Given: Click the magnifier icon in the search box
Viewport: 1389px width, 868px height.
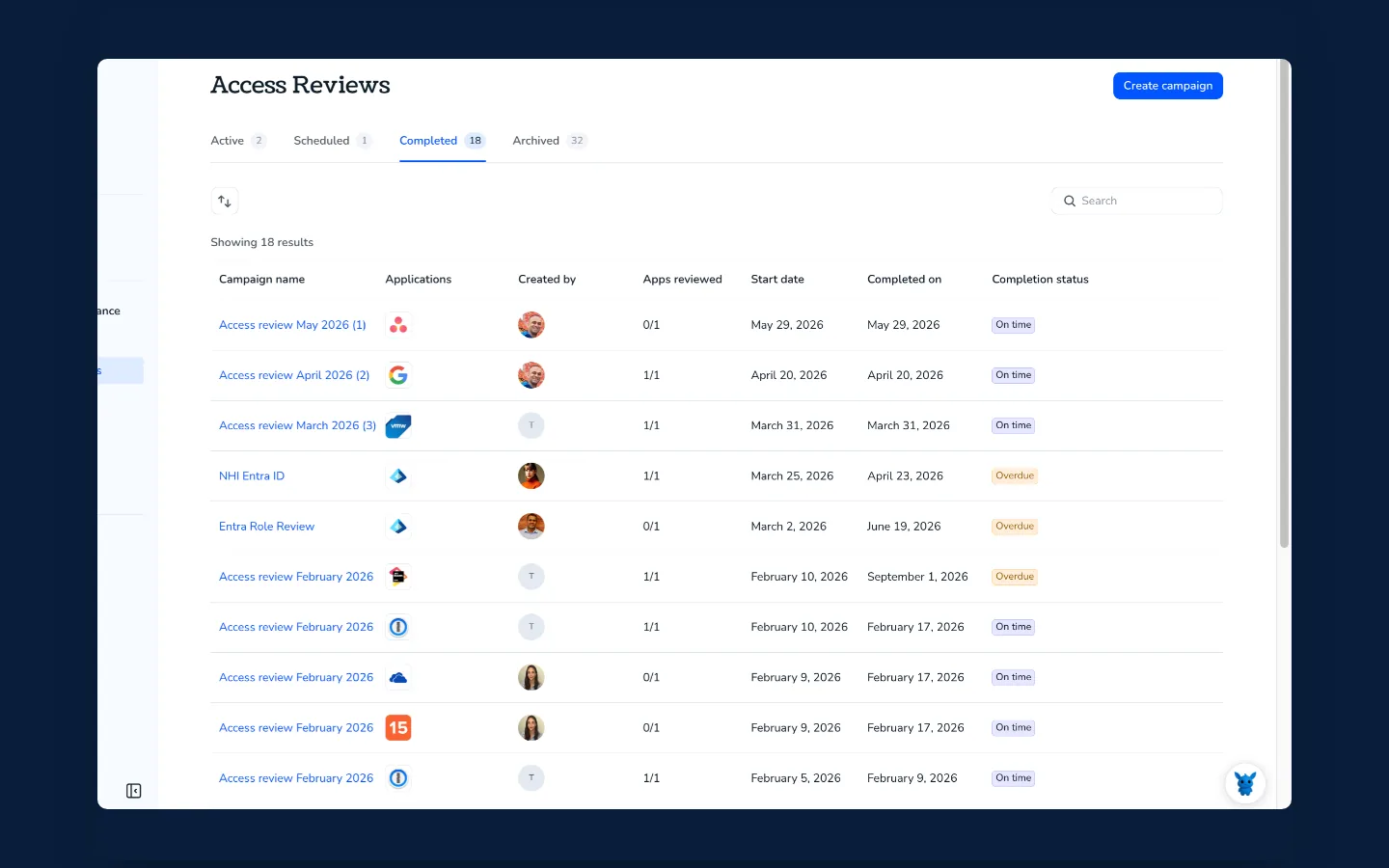Looking at the screenshot, I should point(1070,201).
